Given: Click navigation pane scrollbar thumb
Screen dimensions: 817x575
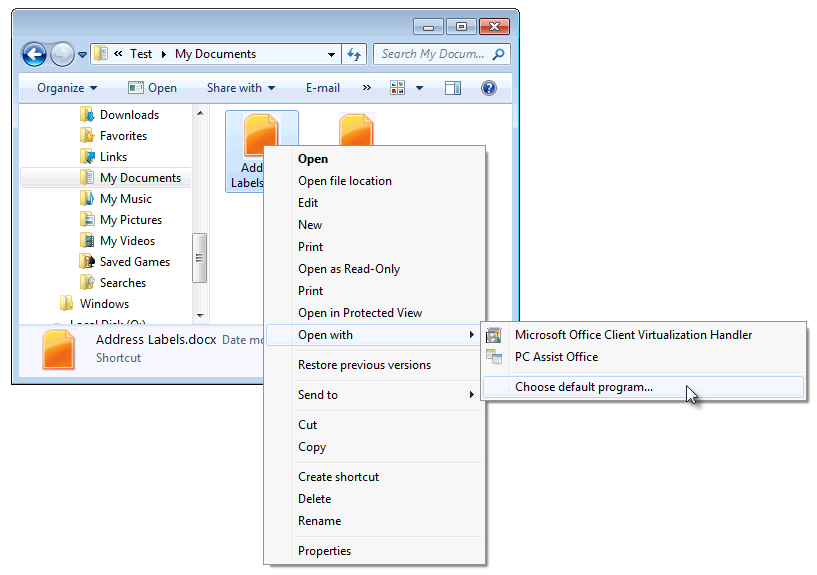Looking at the screenshot, I should tap(200, 258).
